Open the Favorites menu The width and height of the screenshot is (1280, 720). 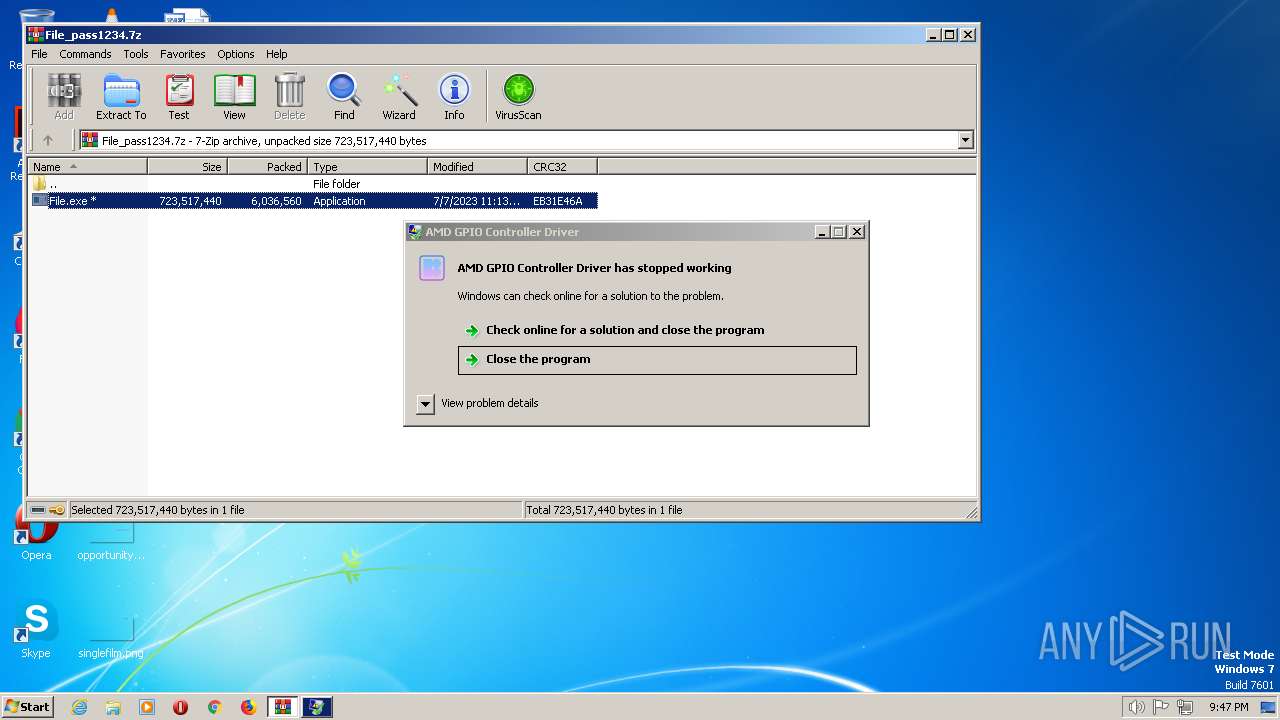tap(183, 54)
